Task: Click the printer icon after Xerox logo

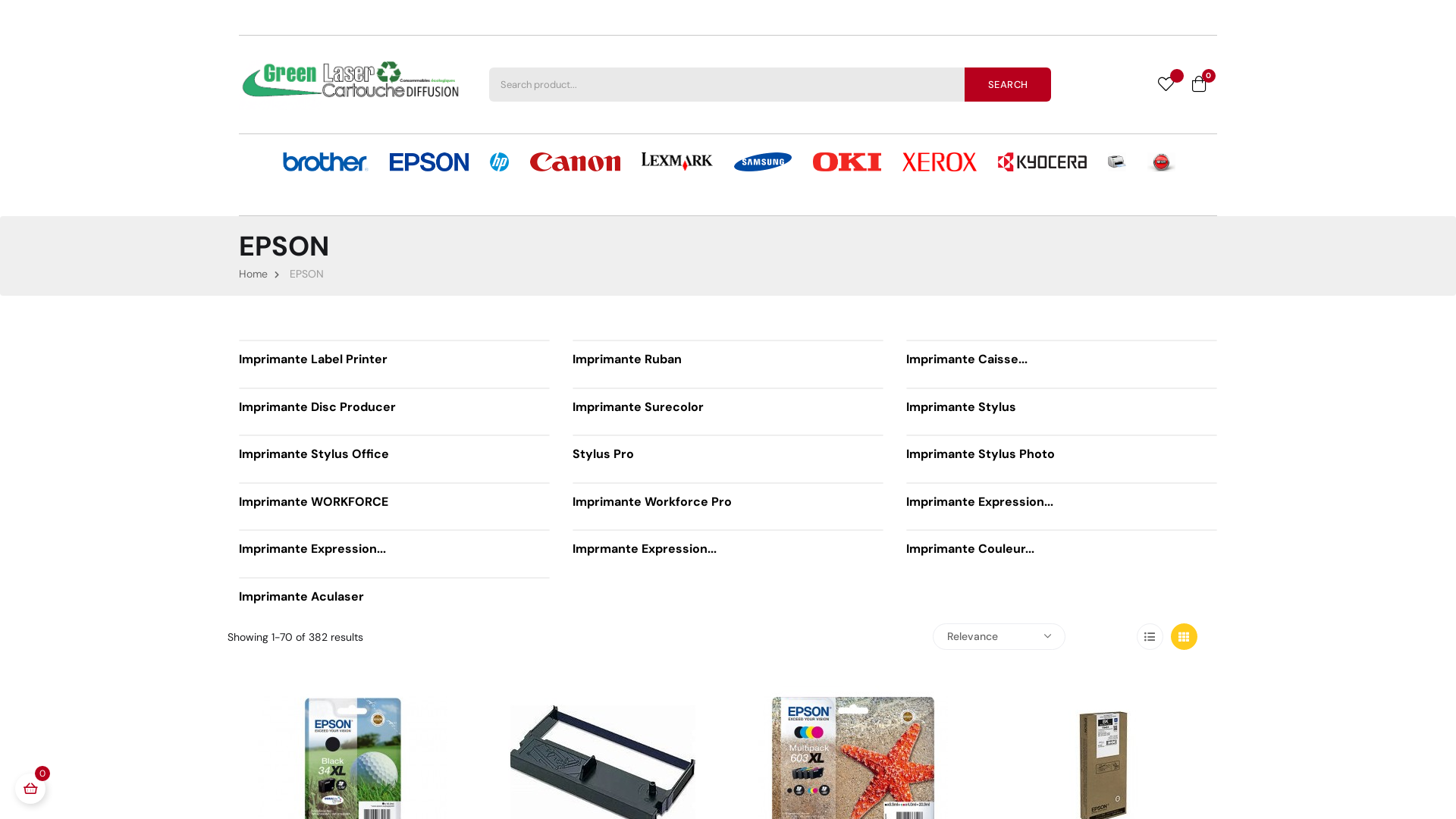Action: tap(1116, 162)
